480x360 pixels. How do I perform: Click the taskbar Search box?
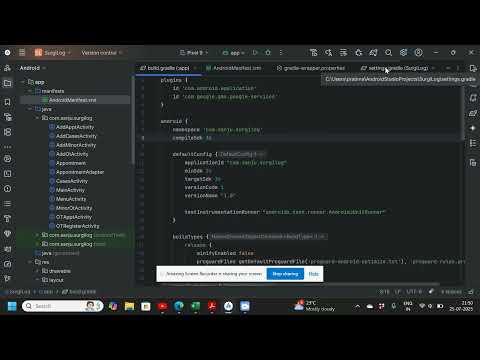coord(63,306)
